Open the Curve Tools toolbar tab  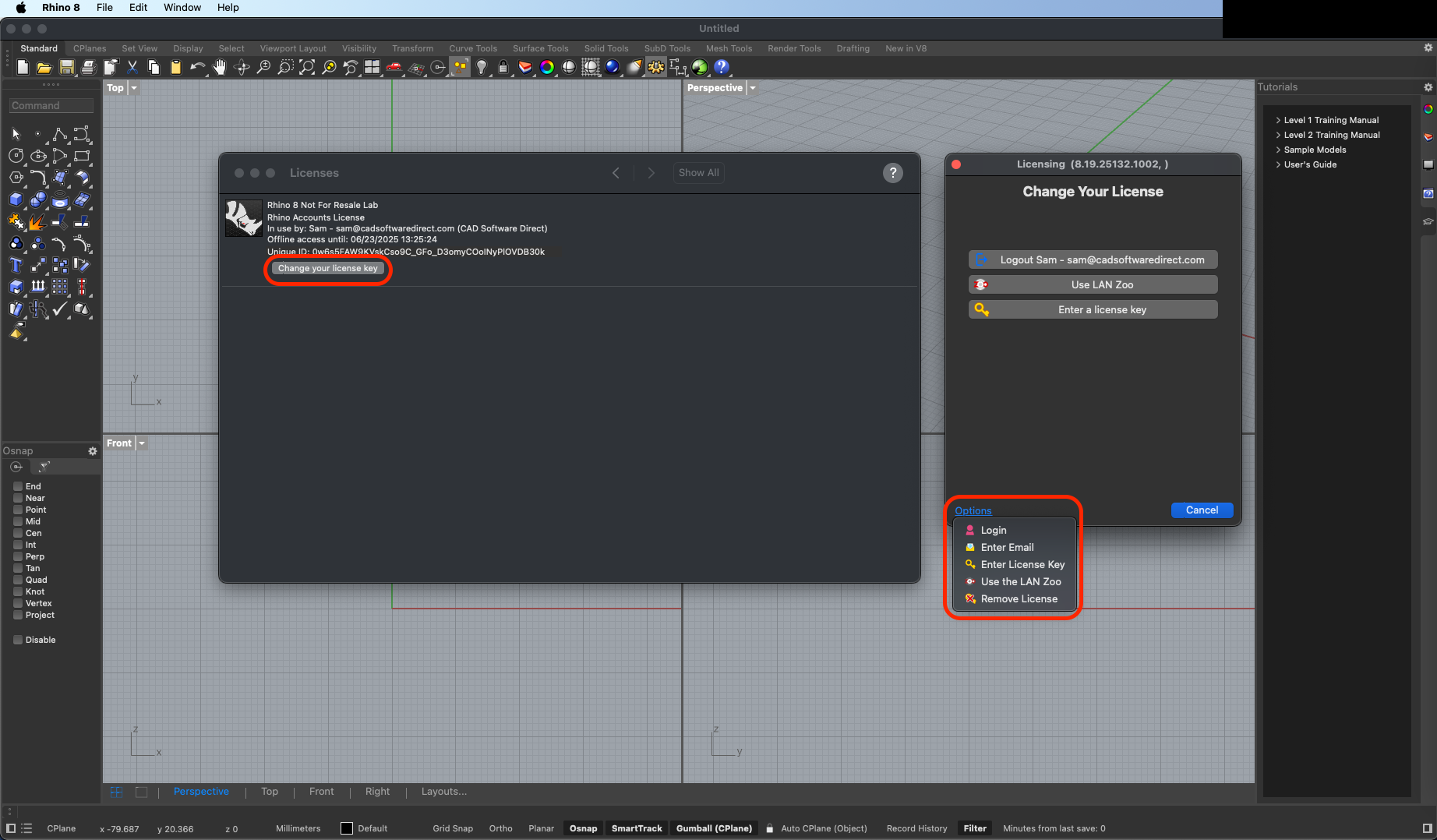[x=473, y=48]
